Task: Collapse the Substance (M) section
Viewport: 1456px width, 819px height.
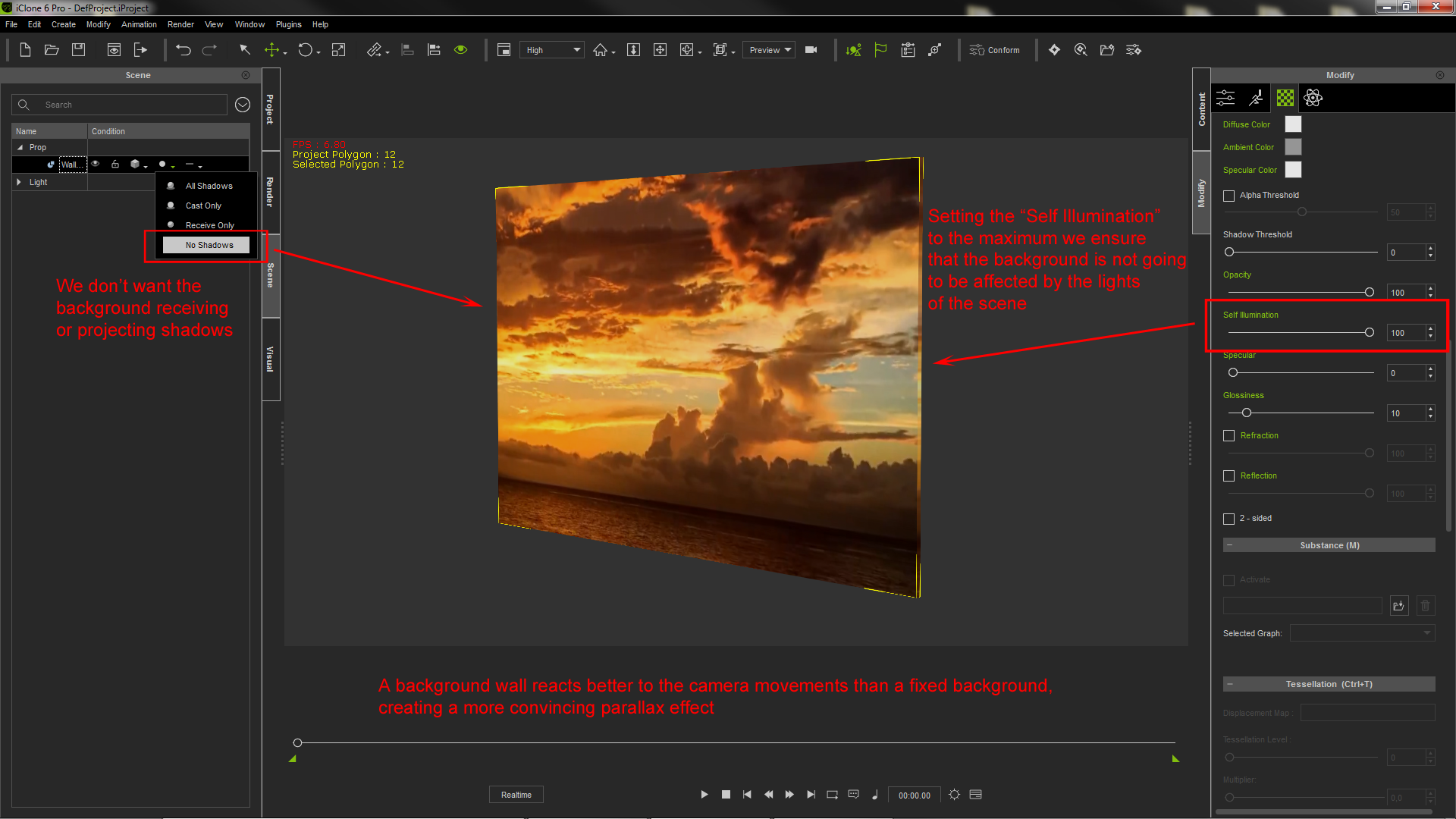Action: [x=1230, y=545]
